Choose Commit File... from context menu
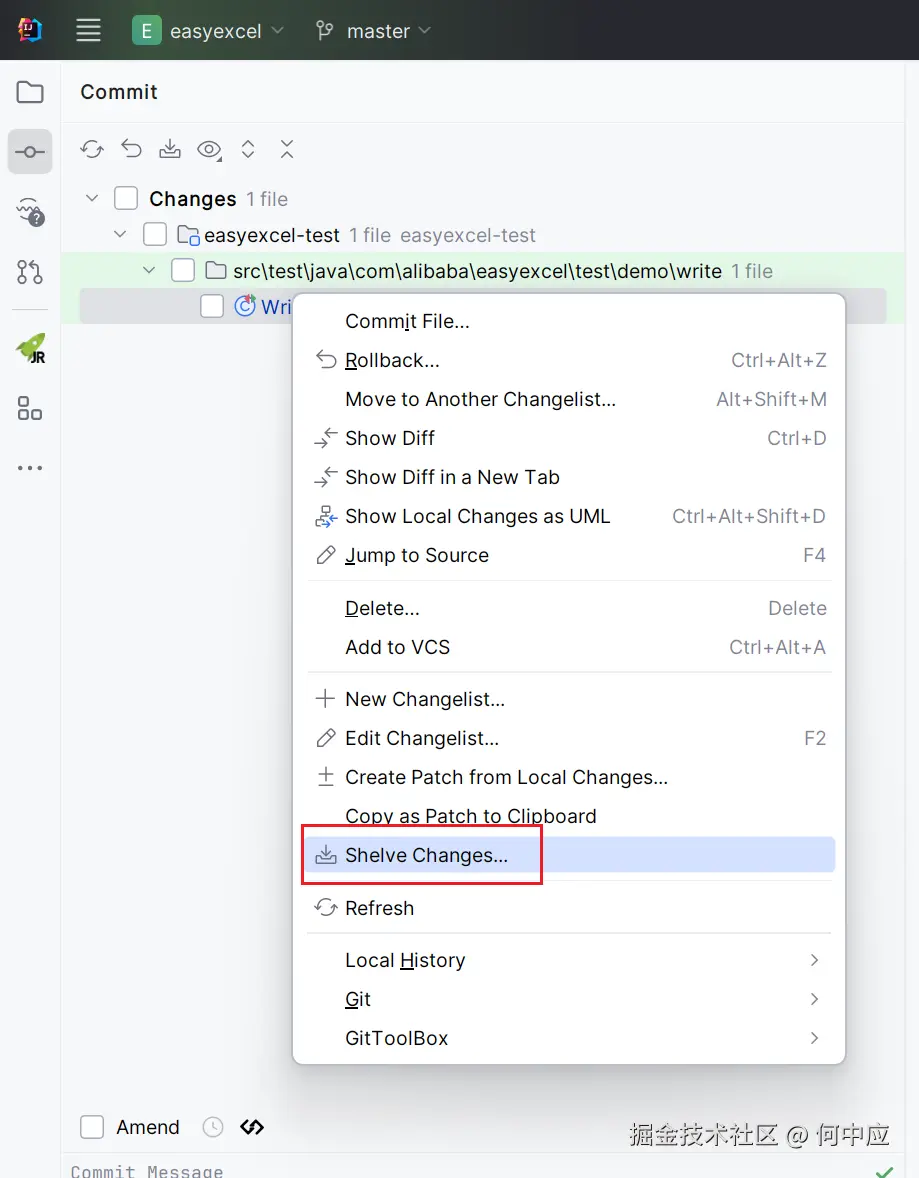 tap(570, 322)
